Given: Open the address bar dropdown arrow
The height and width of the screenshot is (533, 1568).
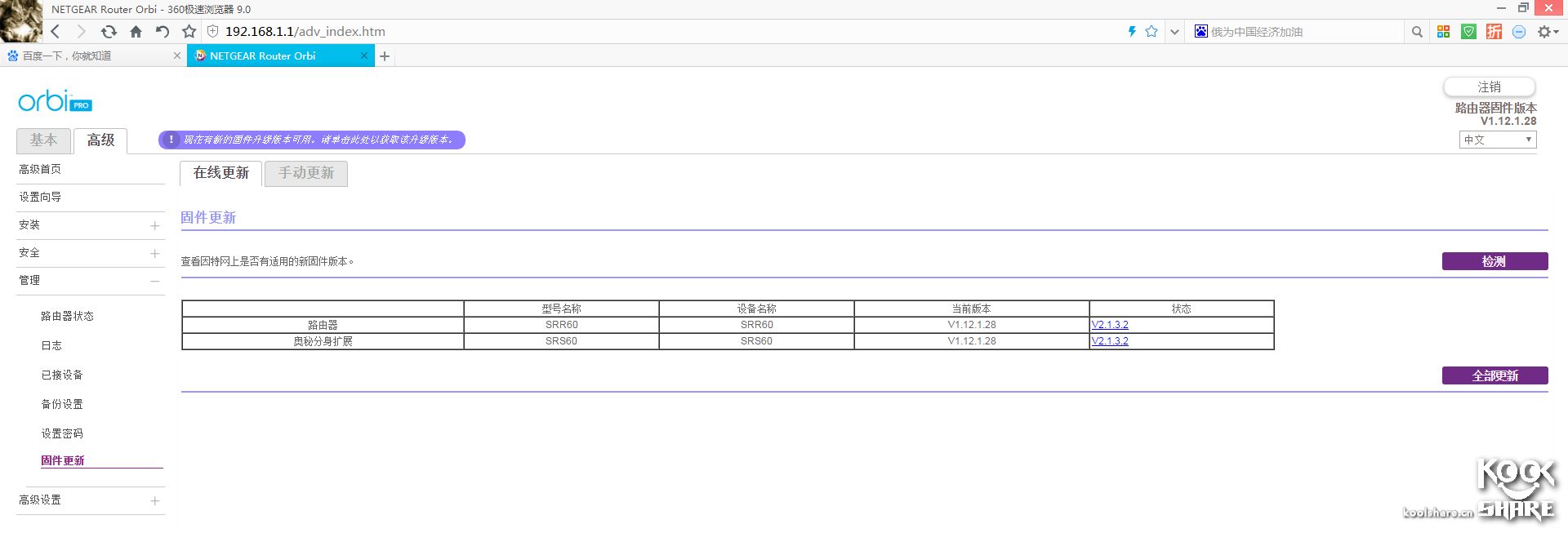Looking at the screenshot, I should point(1174,32).
